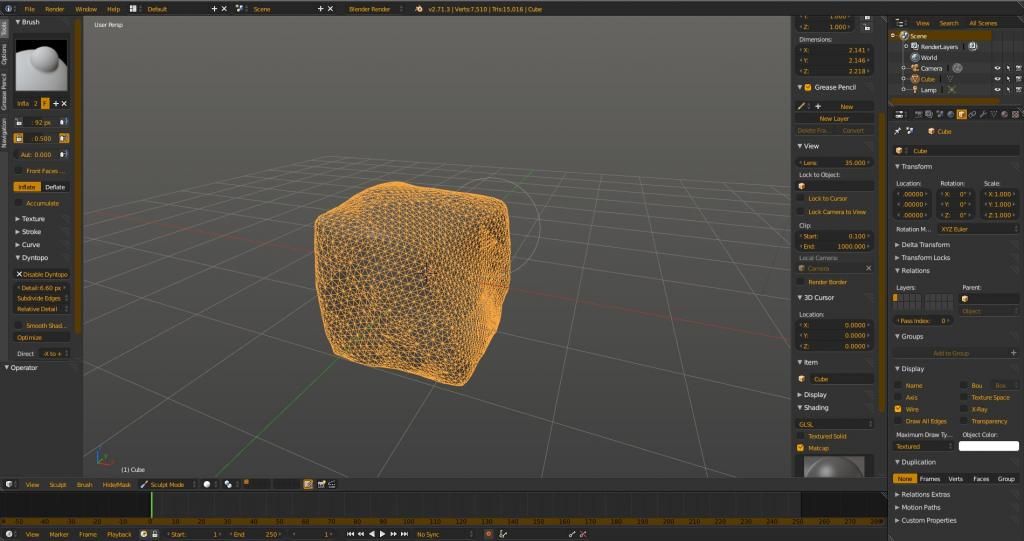Open the Hide/Mask menu
Viewport: 1024px width, 541px height.
(116, 484)
